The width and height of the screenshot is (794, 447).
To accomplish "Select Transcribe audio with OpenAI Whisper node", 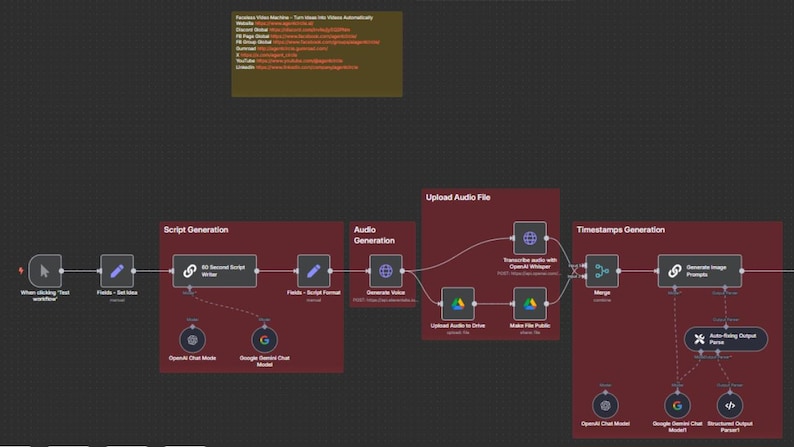I will coord(530,238).
